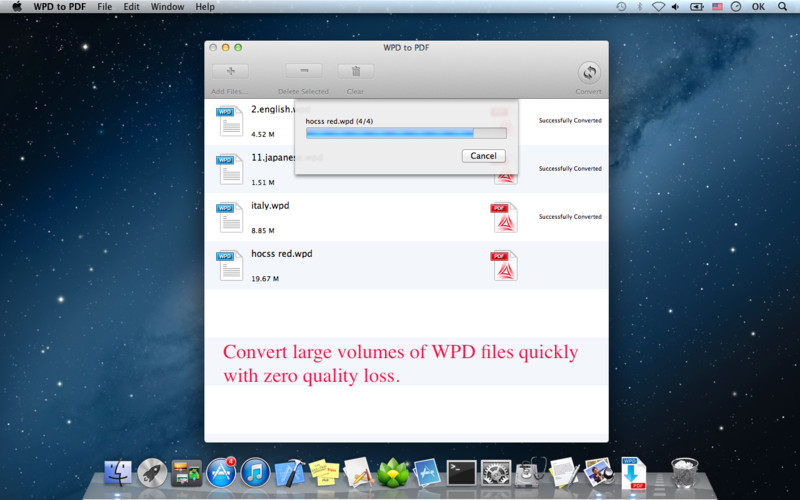
Task: Open the Apple menu
Action: pos(17,7)
